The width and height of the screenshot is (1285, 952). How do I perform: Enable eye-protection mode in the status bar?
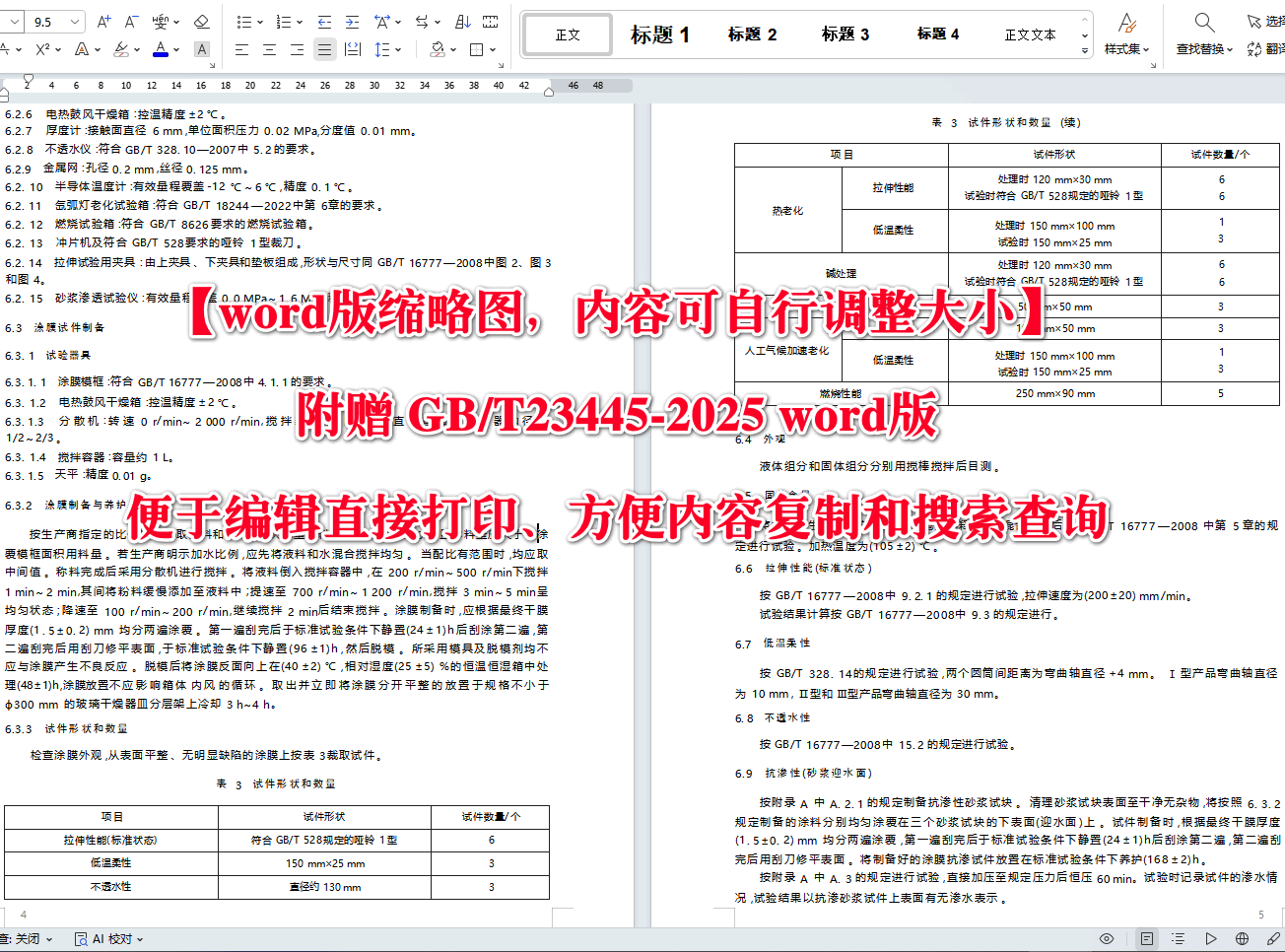[x=1107, y=938]
